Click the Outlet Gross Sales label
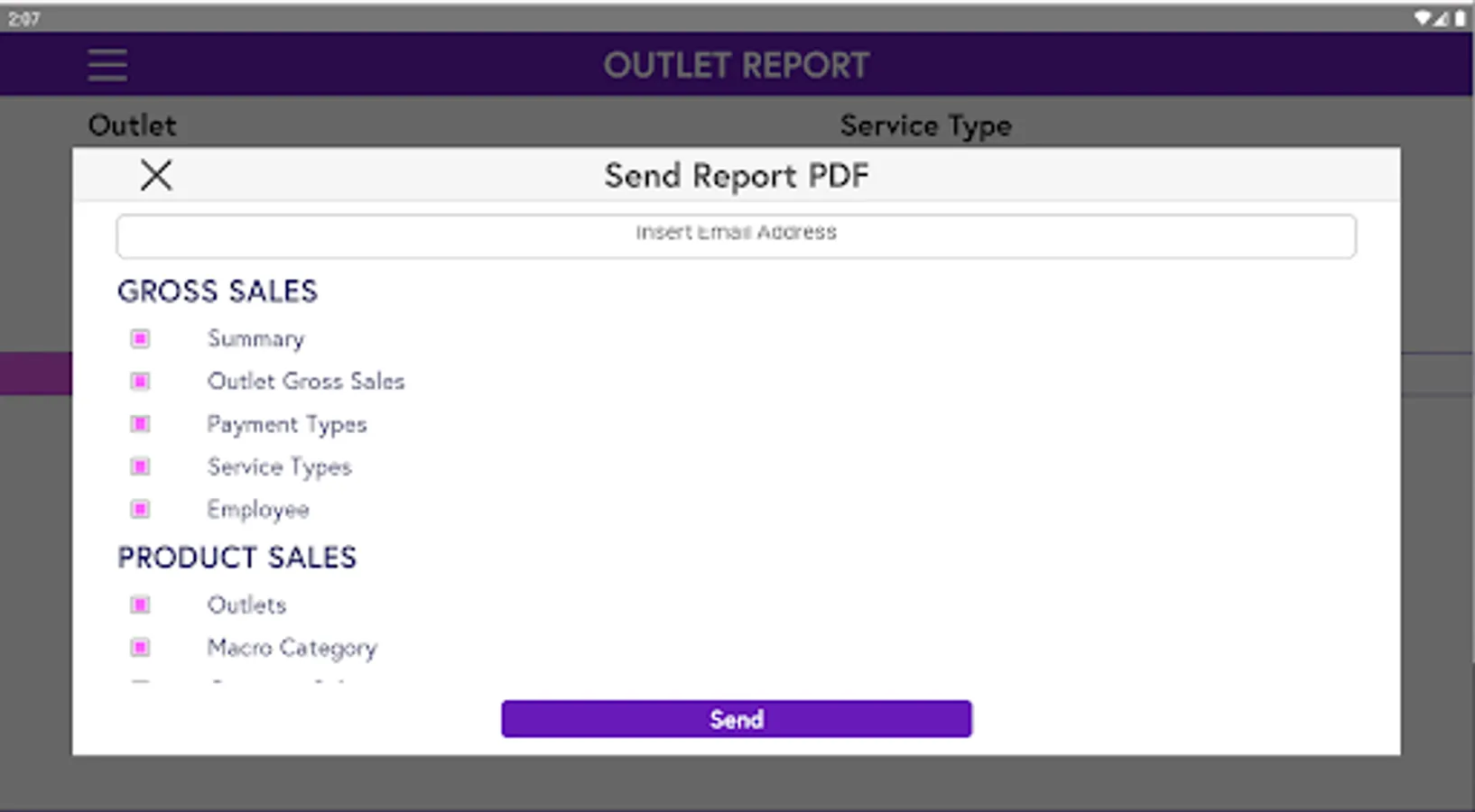Viewport: 1475px width, 812px height. [x=306, y=382]
